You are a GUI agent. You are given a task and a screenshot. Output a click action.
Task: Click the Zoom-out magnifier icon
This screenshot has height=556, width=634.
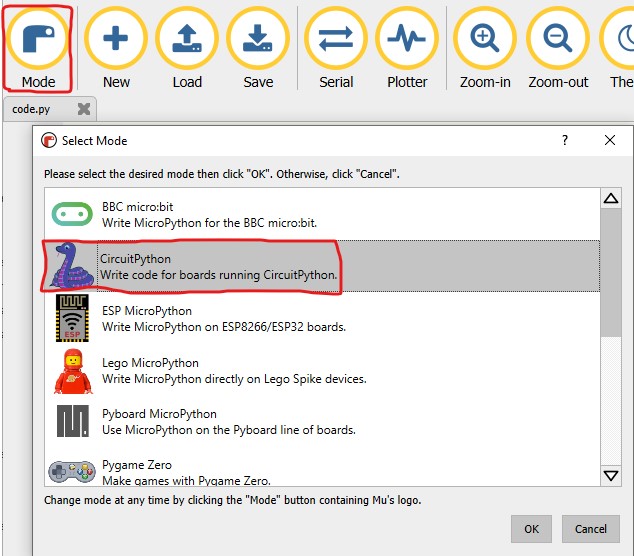click(x=558, y=47)
